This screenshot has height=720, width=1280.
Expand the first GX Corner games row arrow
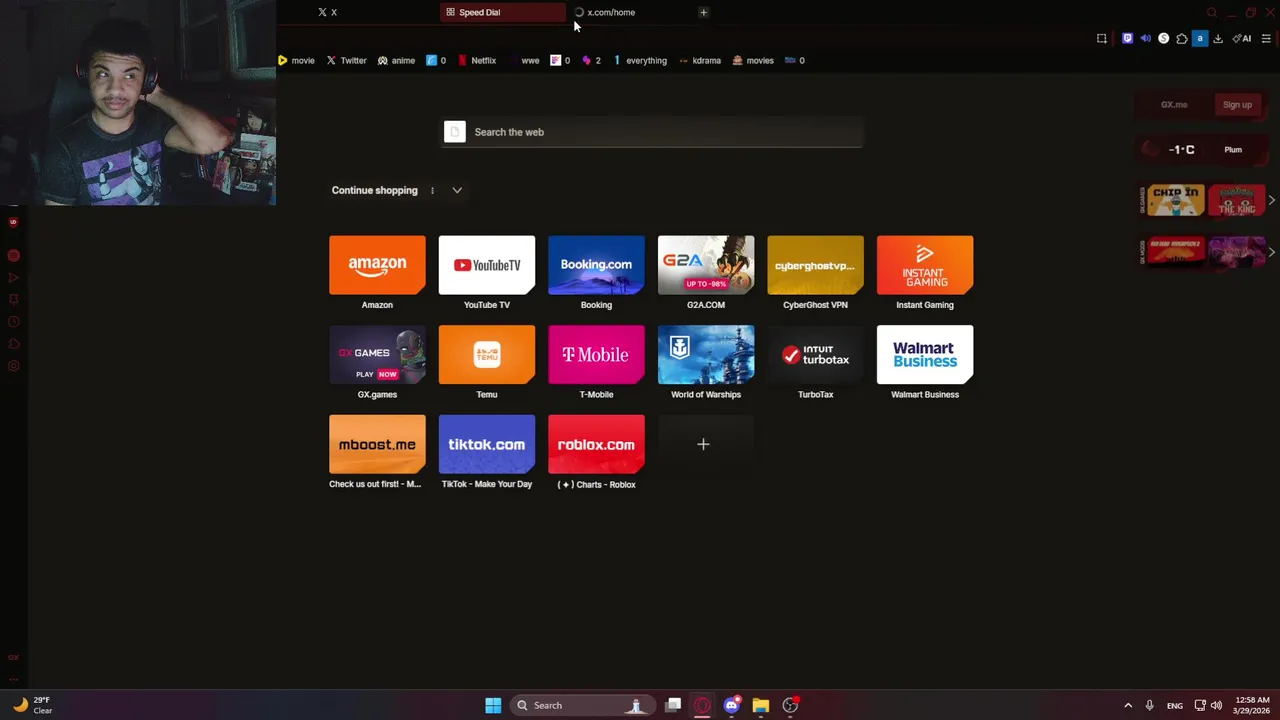click(x=1271, y=201)
